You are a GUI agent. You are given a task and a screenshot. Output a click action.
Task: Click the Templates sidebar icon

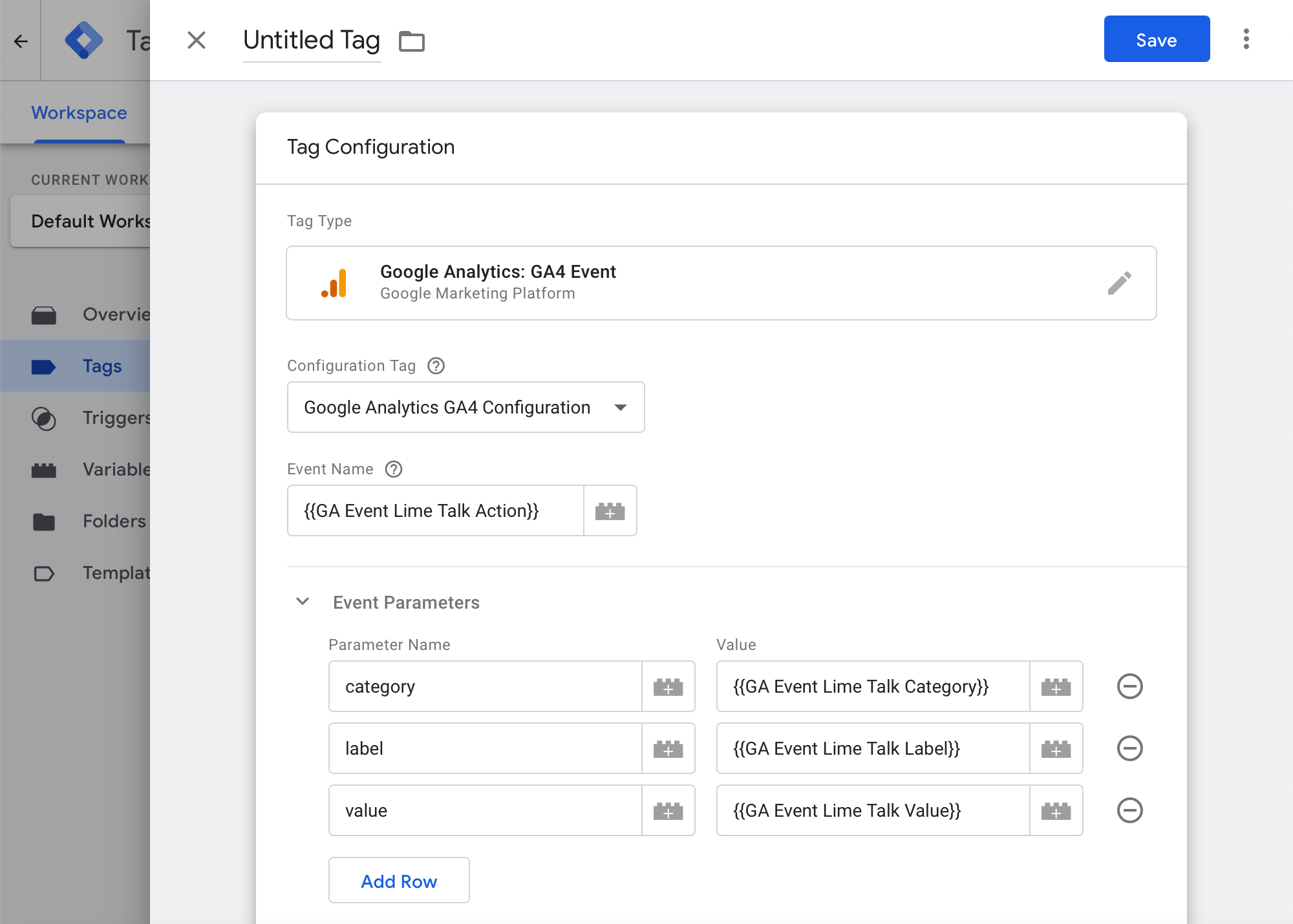click(44, 573)
